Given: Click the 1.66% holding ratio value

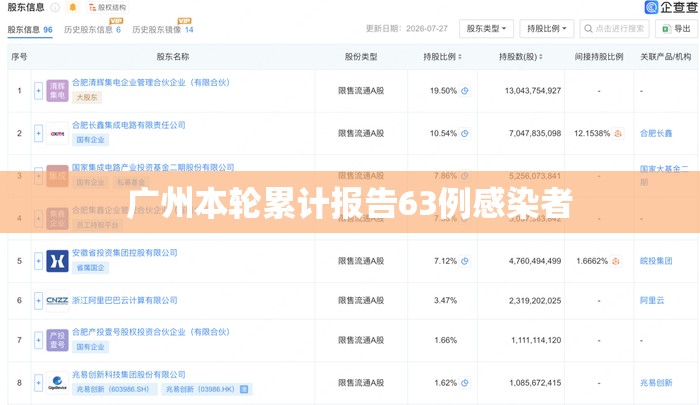Looking at the screenshot, I should 445,340.
